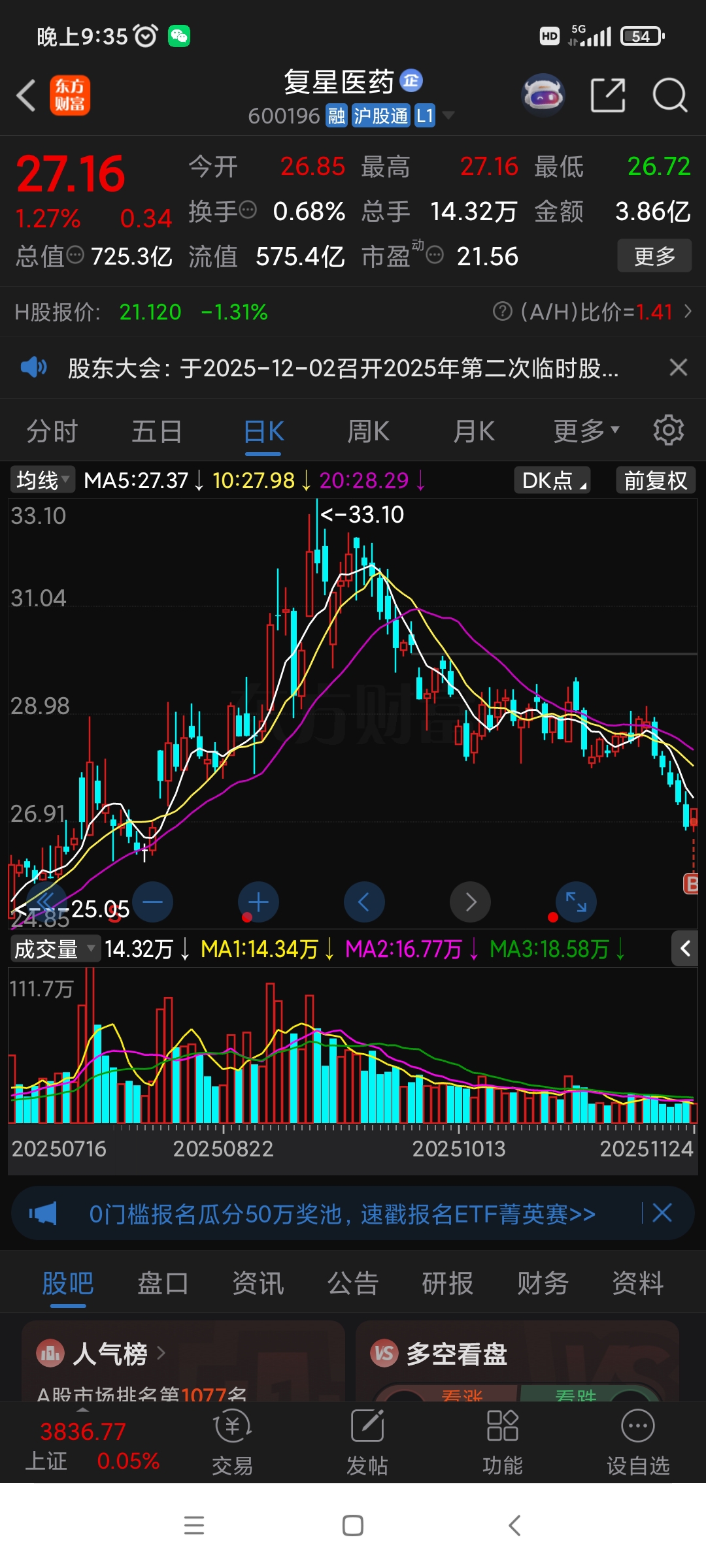Image resolution: width=706 pixels, height=1568 pixels.
Task: Open stock search magnifier icon
Action: [670, 95]
